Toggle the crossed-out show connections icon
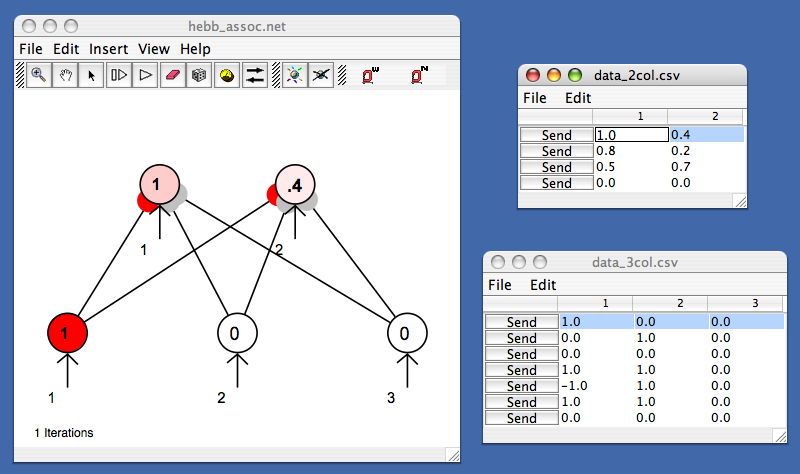Screen dimensions: 800x474 pos(320,75)
